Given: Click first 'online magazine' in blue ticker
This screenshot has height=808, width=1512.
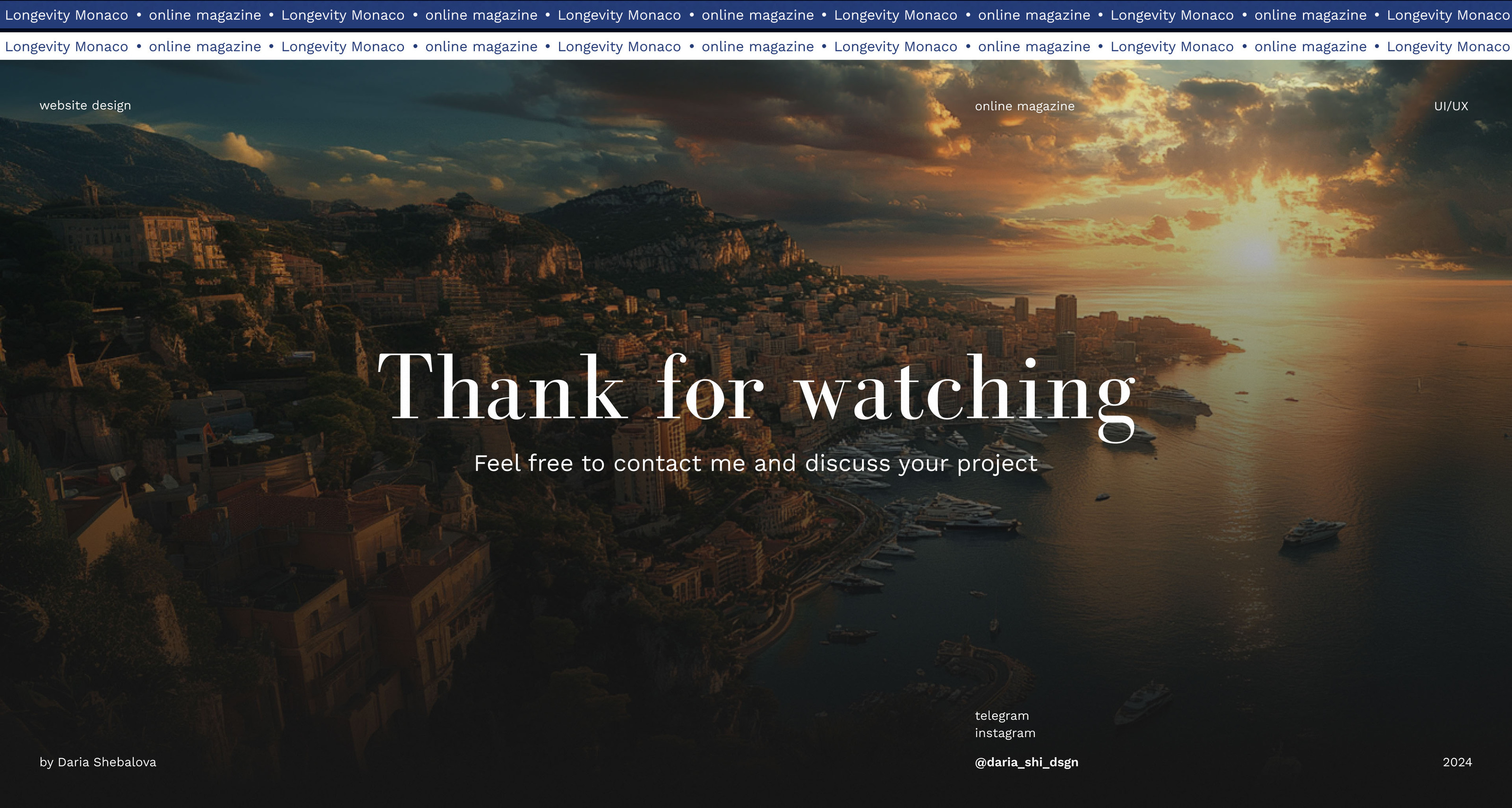Looking at the screenshot, I should (x=205, y=15).
